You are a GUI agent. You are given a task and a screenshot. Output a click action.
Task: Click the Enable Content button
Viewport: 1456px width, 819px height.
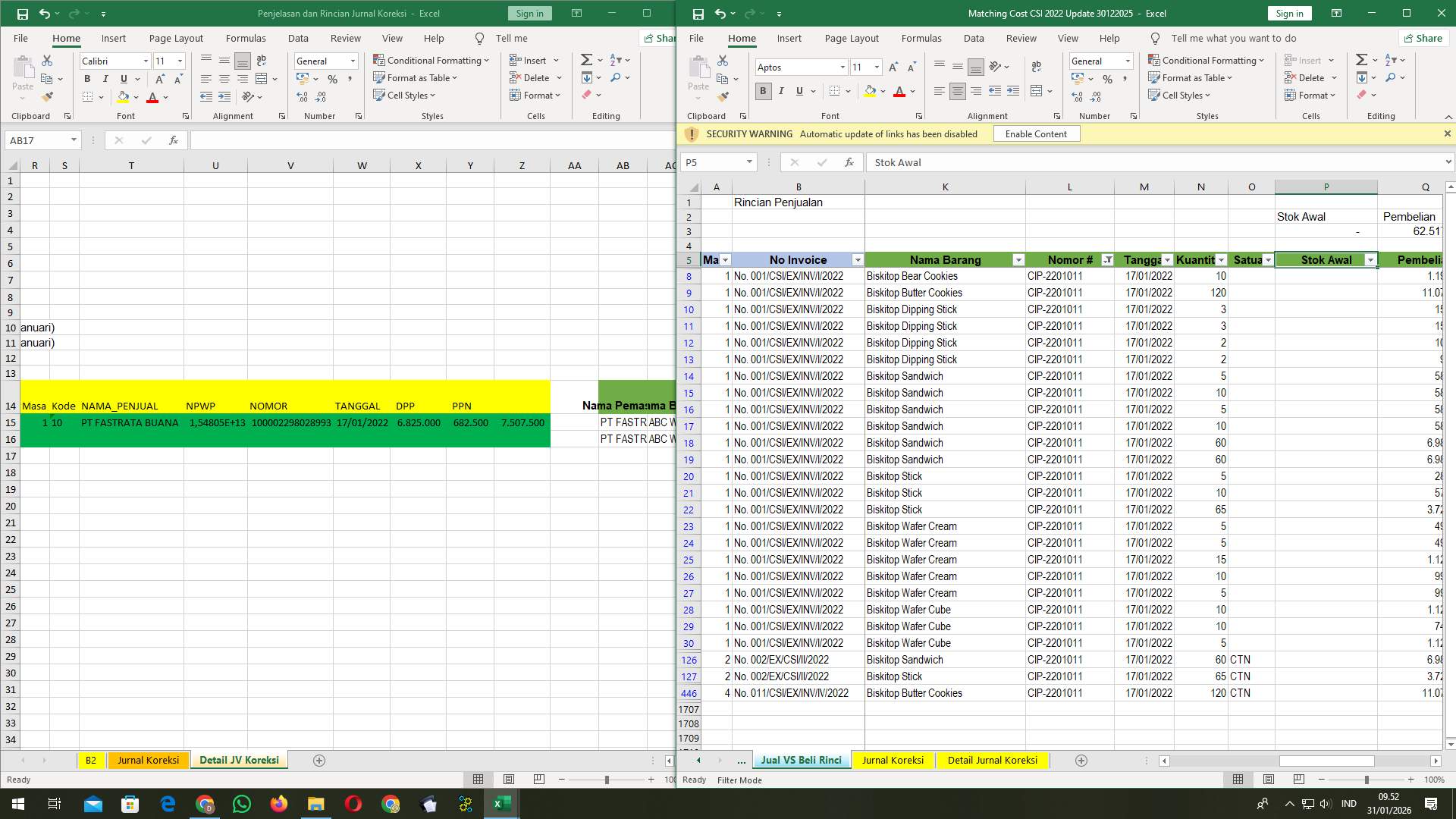[1036, 133]
